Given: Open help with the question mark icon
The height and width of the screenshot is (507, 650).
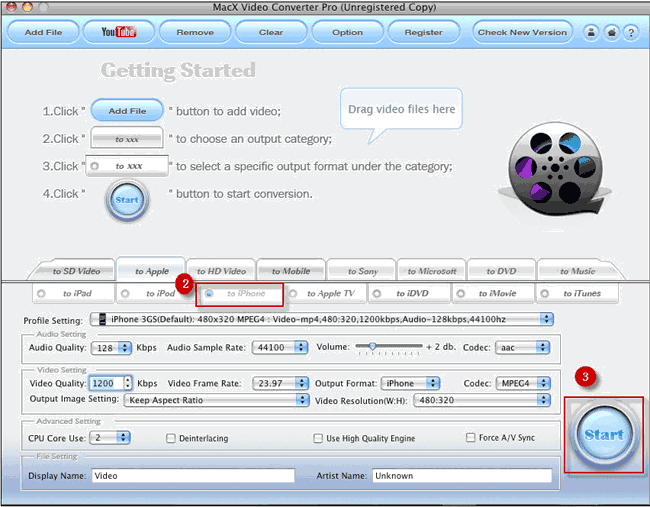Looking at the screenshot, I should [631, 32].
